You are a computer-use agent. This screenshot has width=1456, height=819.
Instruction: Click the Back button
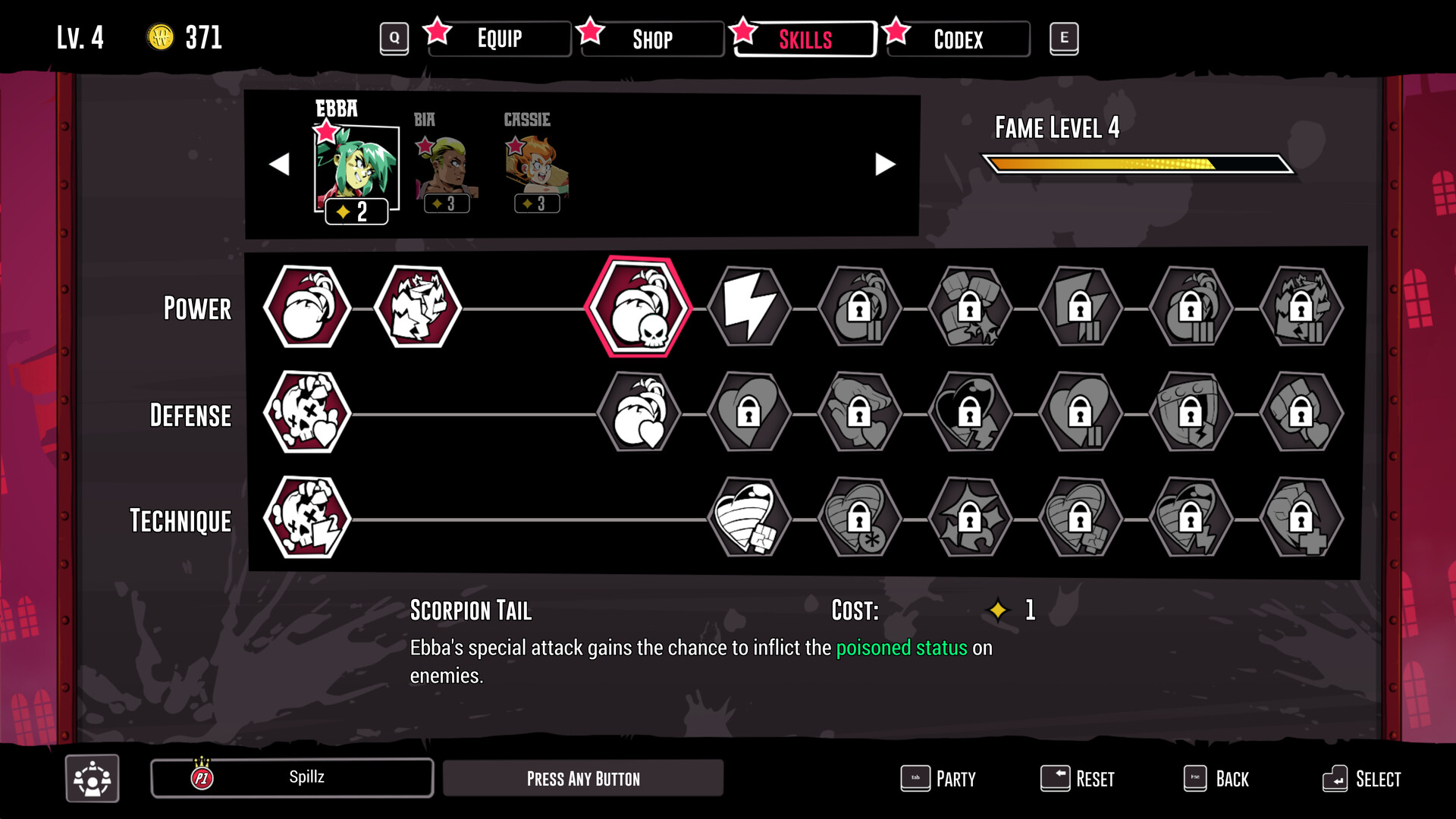coord(1216,779)
